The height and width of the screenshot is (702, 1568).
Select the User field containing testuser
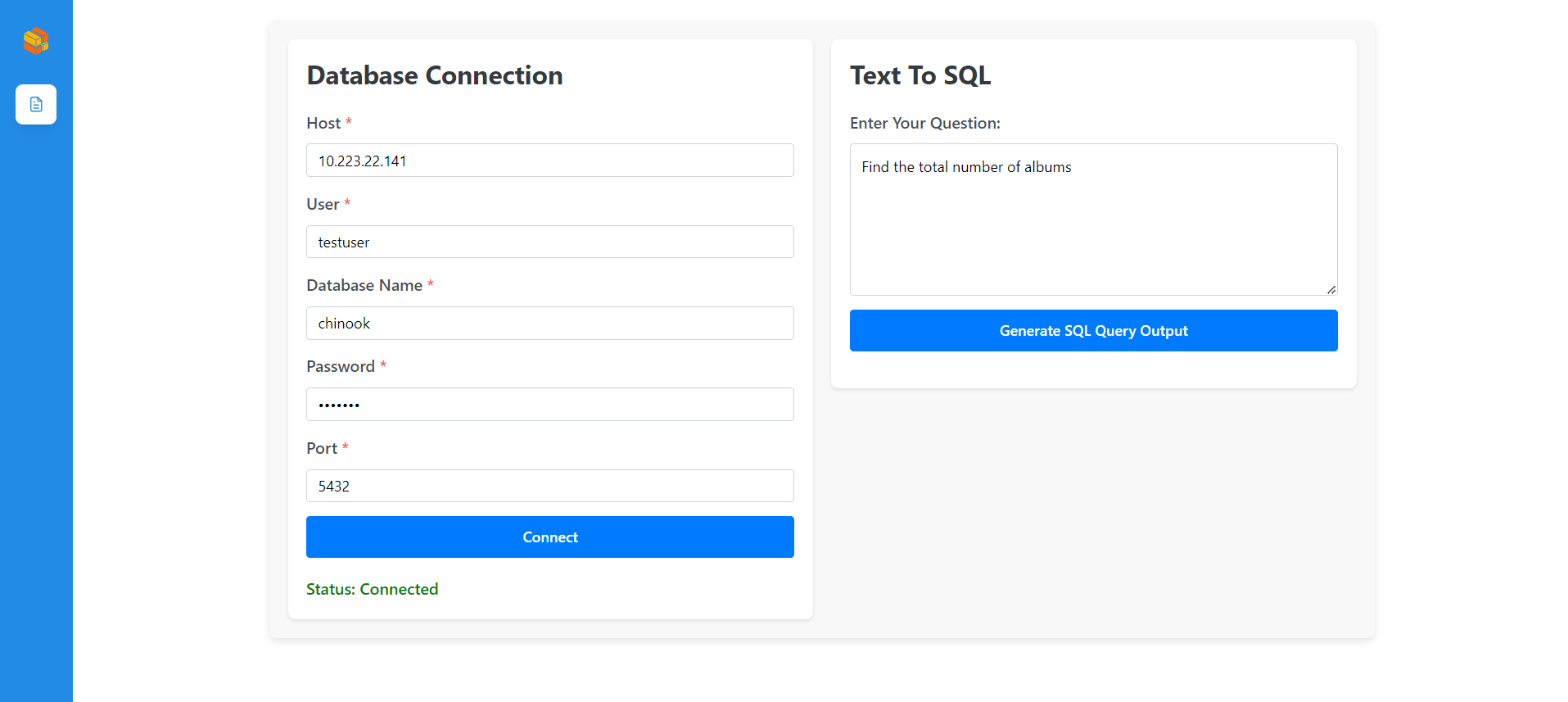pyautogui.click(x=549, y=241)
